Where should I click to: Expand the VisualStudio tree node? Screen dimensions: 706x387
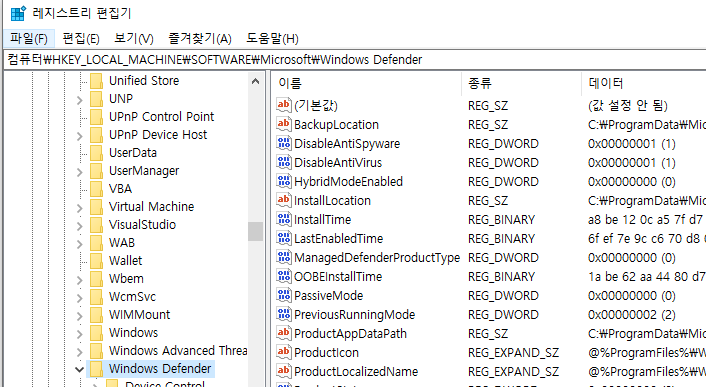click(80, 226)
